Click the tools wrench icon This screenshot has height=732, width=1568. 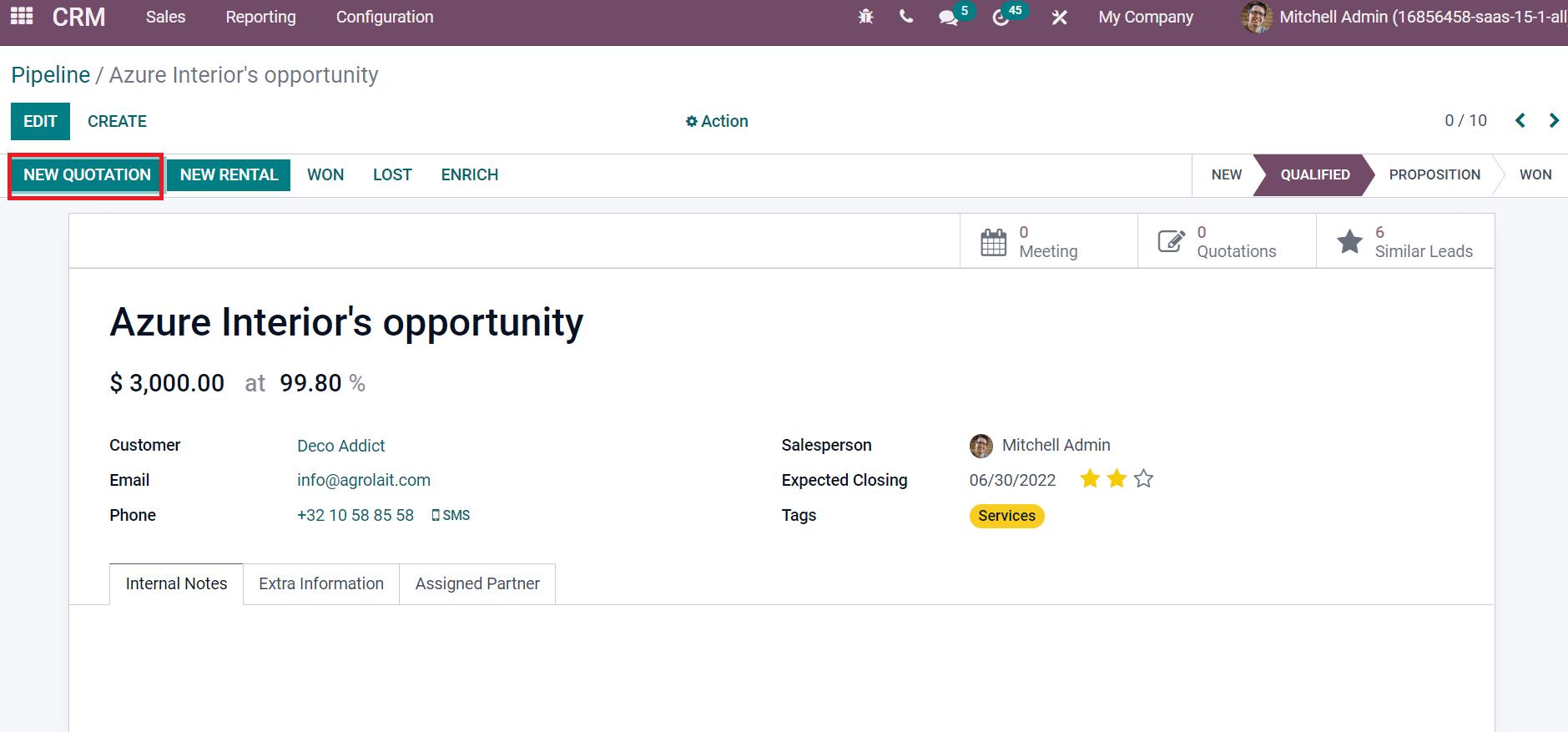(x=1059, y=17)
